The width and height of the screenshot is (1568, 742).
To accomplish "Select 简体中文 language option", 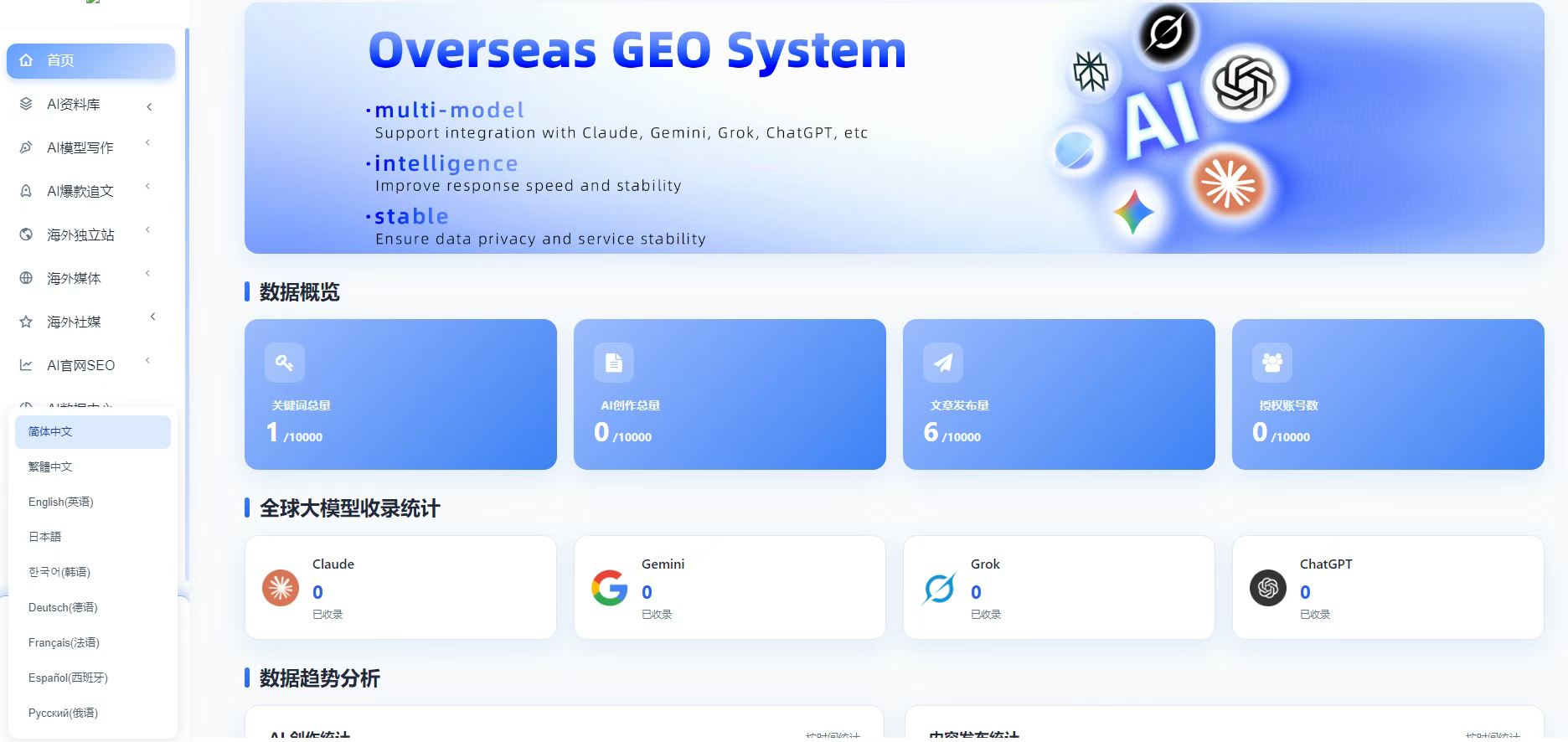I will point(93,431).
